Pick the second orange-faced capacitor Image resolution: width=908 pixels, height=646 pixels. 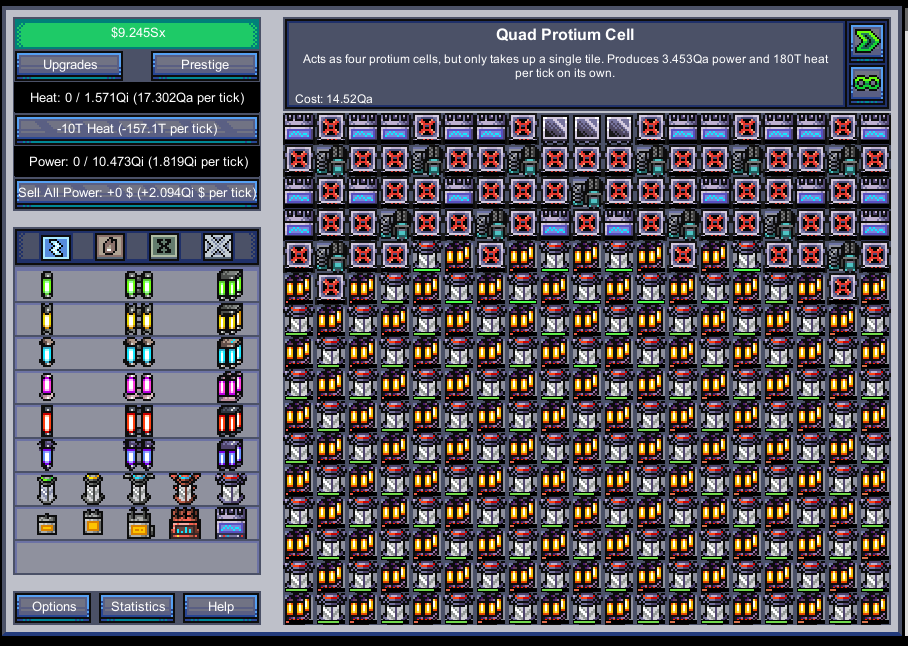(x=93, y=523)
